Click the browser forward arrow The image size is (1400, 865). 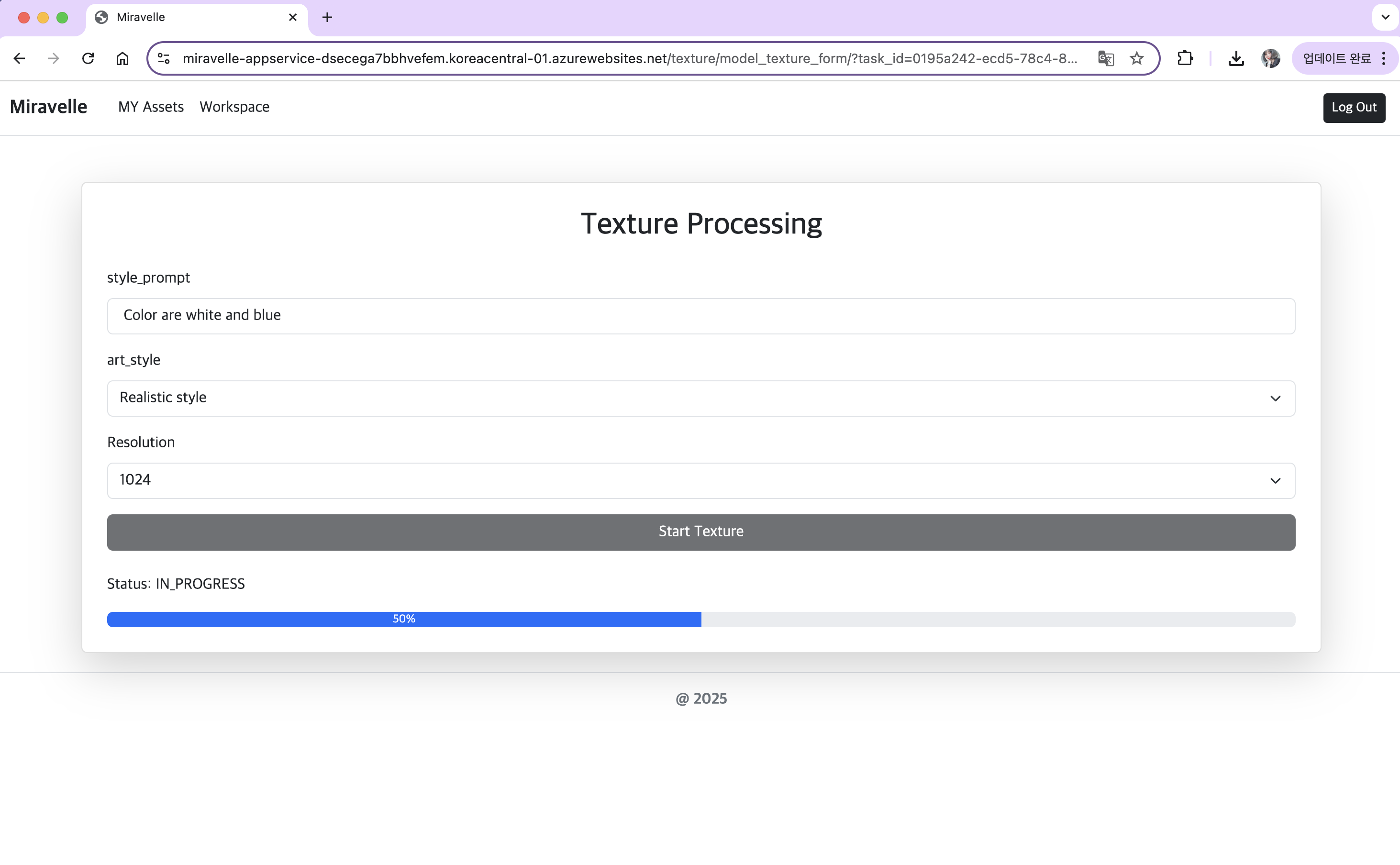pyautogui.click(x=53, y=58)
